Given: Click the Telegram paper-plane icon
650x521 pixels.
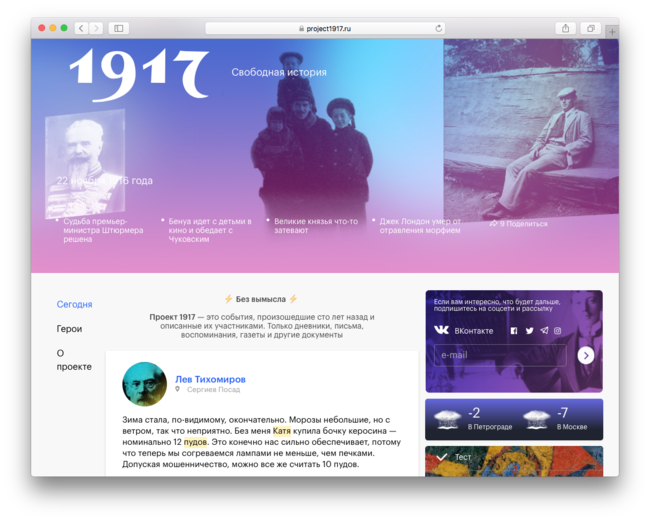Looking at the screenshot, I should 544,330.
